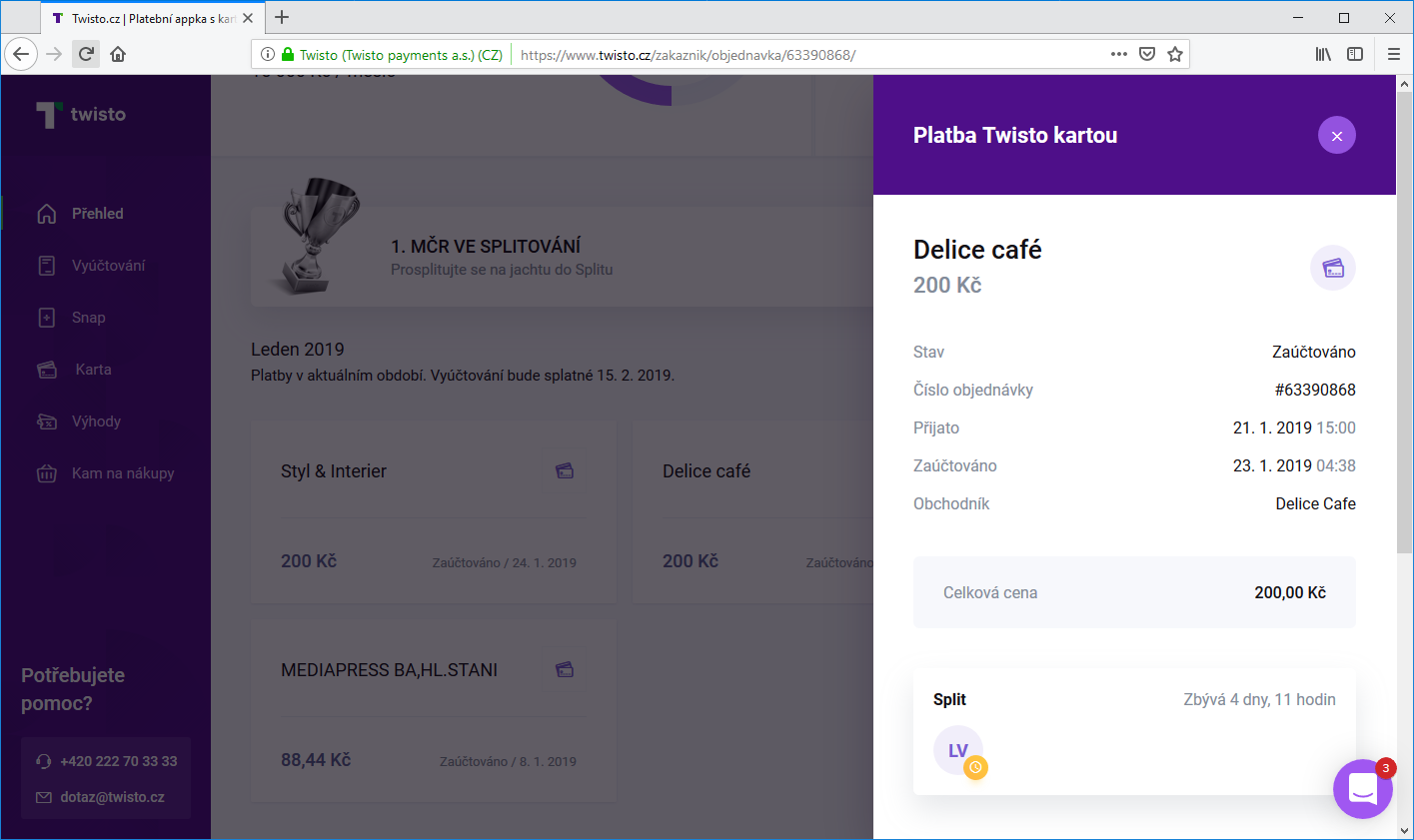Image resolution: width=1414 pixels, height=840 pixels.
Task: Reload the page with the refresh button
Action: 86,54
